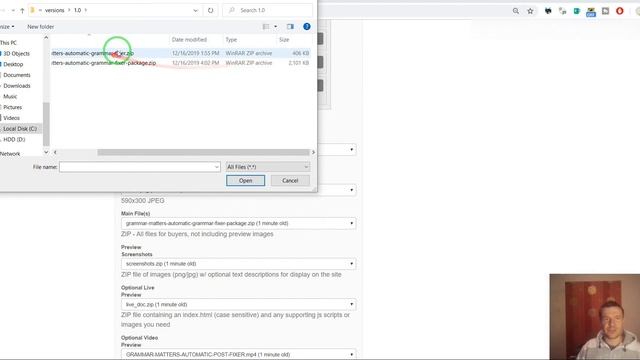Open Optional Video Preview mp4 dropdown
The width and height of the screenshot is (640, 360).
pyautogui.click(x=238, y=354)
